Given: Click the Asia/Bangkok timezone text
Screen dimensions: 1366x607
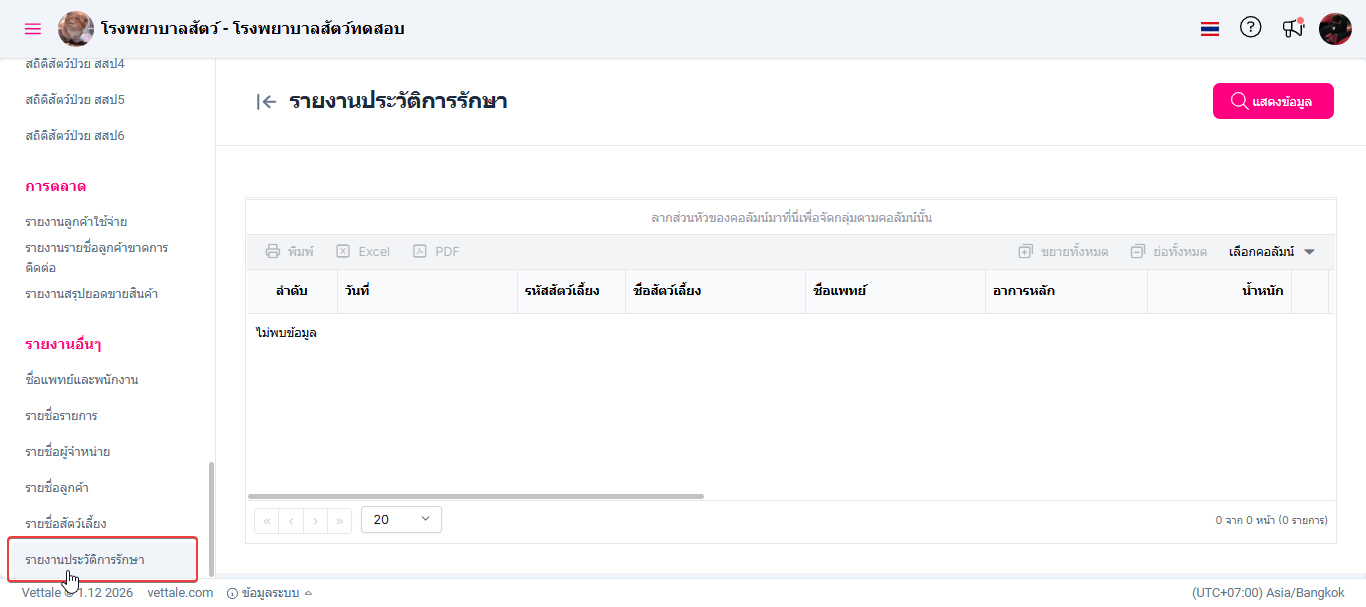Looking at the screenshot, I should coord(1268,593).
